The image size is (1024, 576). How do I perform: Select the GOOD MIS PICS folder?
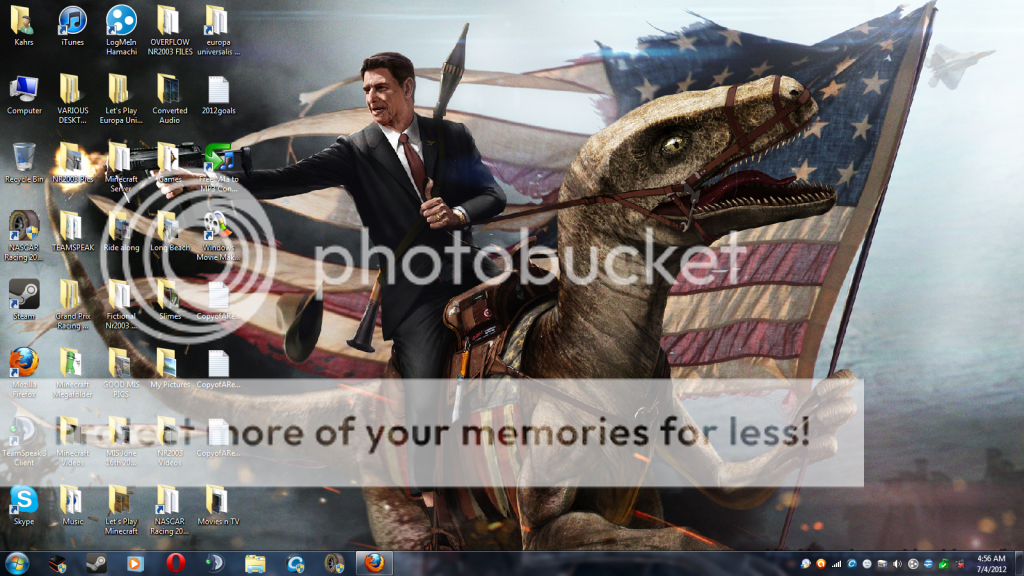pos(121,374)
